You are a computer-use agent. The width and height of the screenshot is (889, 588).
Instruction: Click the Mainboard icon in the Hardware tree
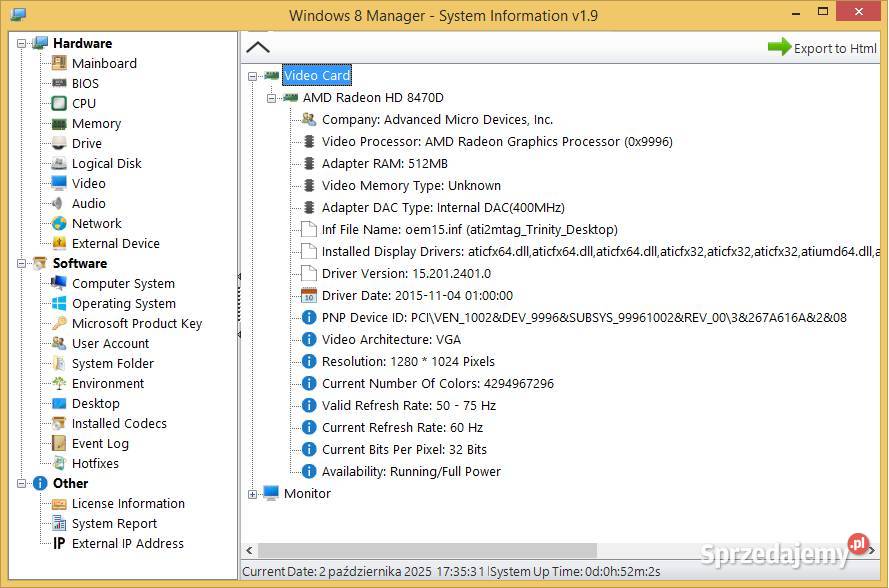point(59,63)
